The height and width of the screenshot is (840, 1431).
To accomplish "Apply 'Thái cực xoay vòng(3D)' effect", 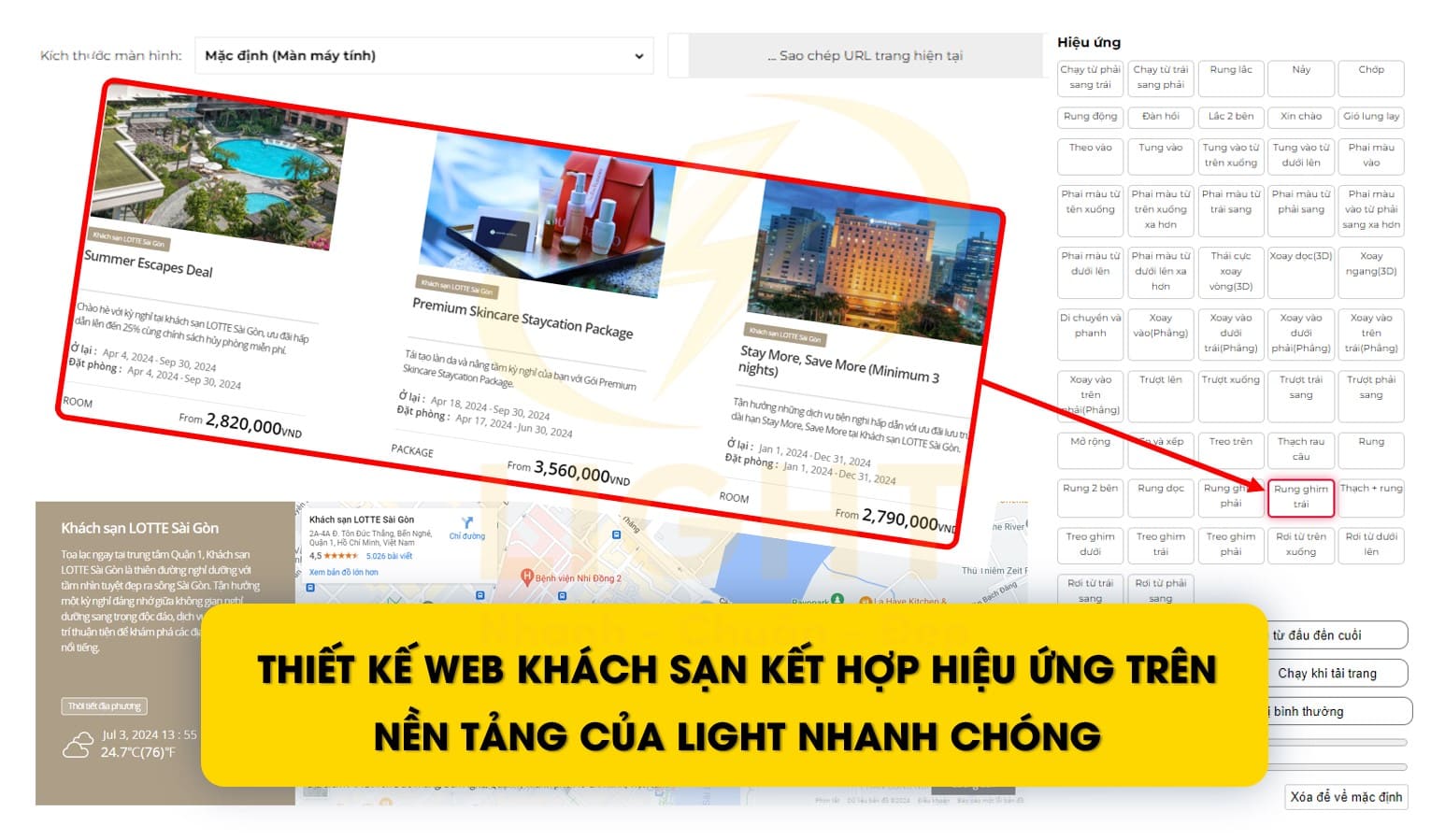I will pyautogui.click(x=1230, y=272).
